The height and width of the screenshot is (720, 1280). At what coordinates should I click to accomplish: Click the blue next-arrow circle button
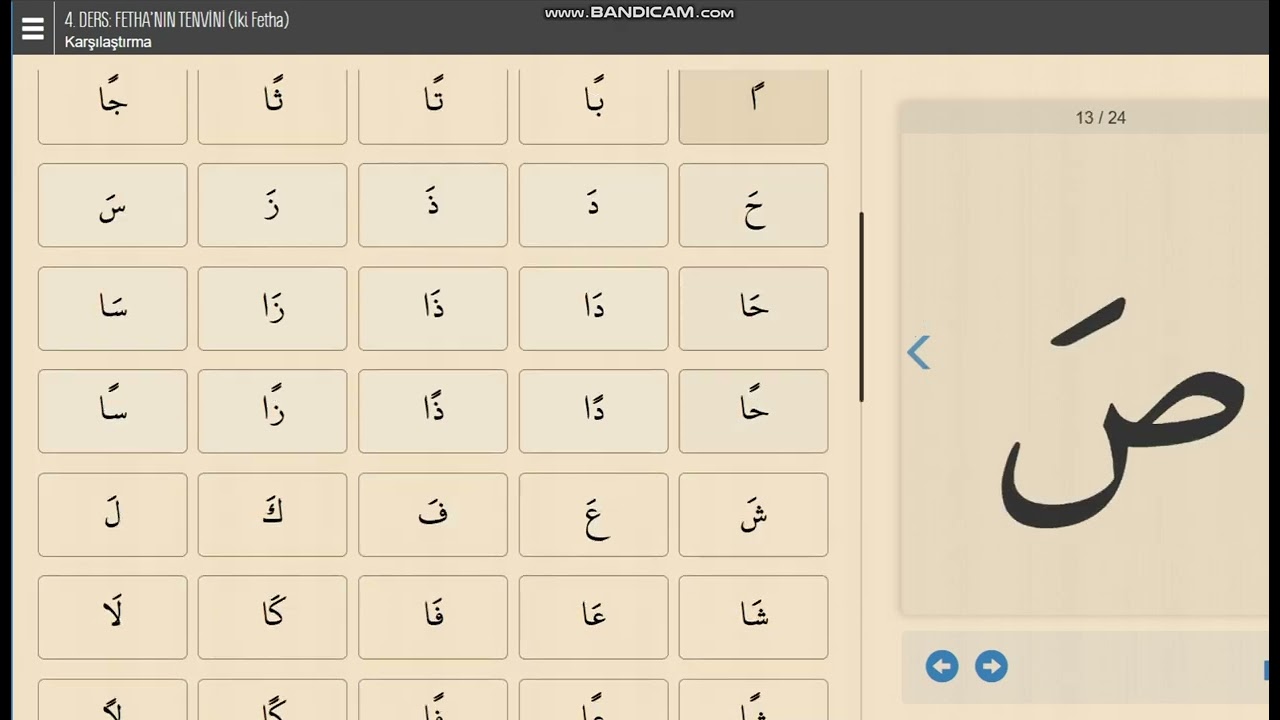[991, 666]
